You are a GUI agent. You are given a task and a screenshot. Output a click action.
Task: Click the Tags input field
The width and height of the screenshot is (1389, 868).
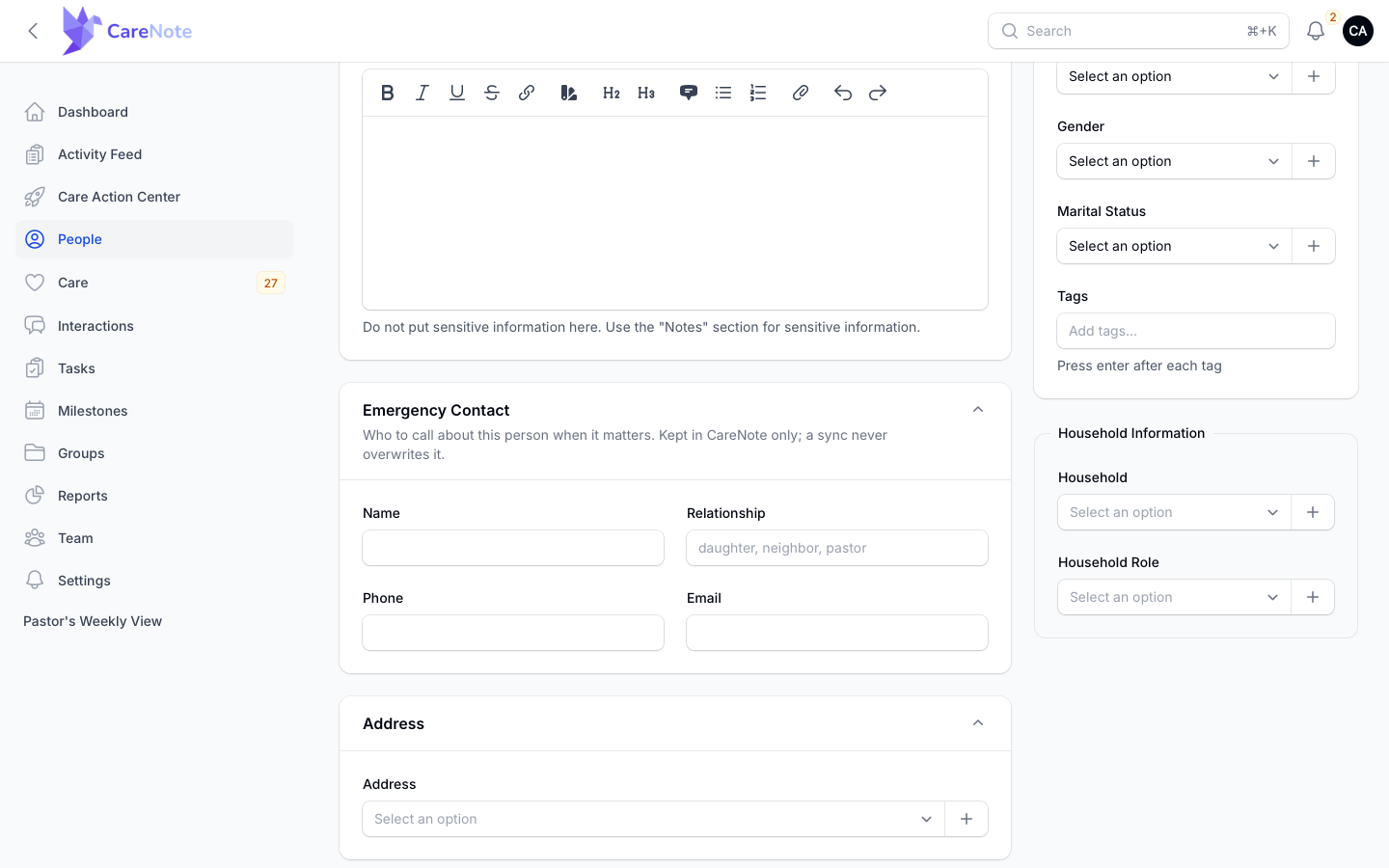1196,331
